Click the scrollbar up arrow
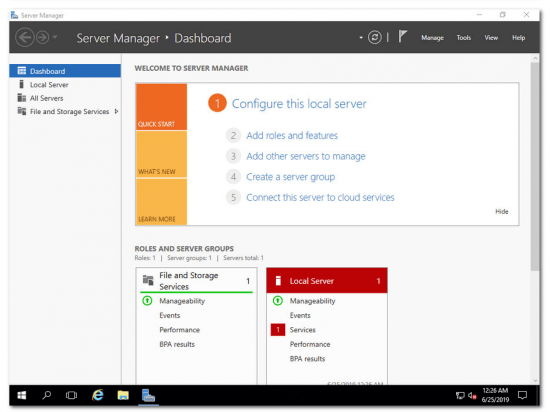550x412 pixels. [x=535, y=58]
